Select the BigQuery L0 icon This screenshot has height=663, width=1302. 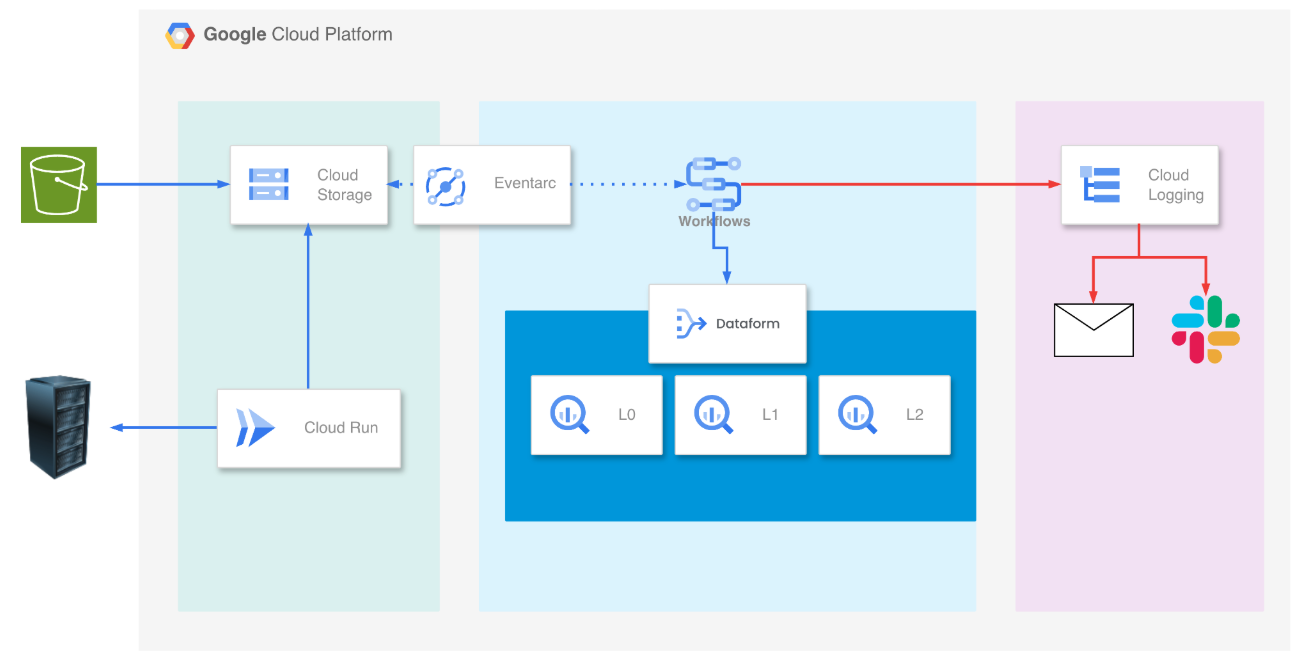(x=571, y=414)
